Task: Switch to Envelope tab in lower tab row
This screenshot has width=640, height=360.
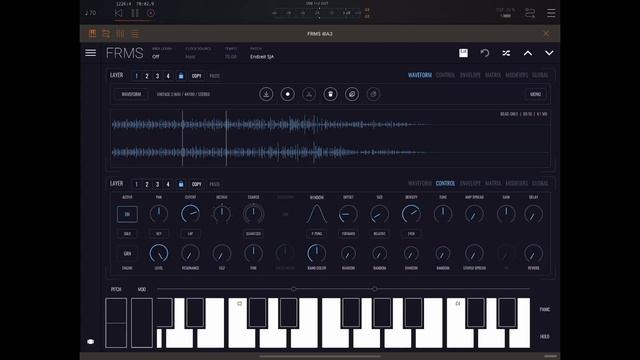Action: click(x=470, y=183)
